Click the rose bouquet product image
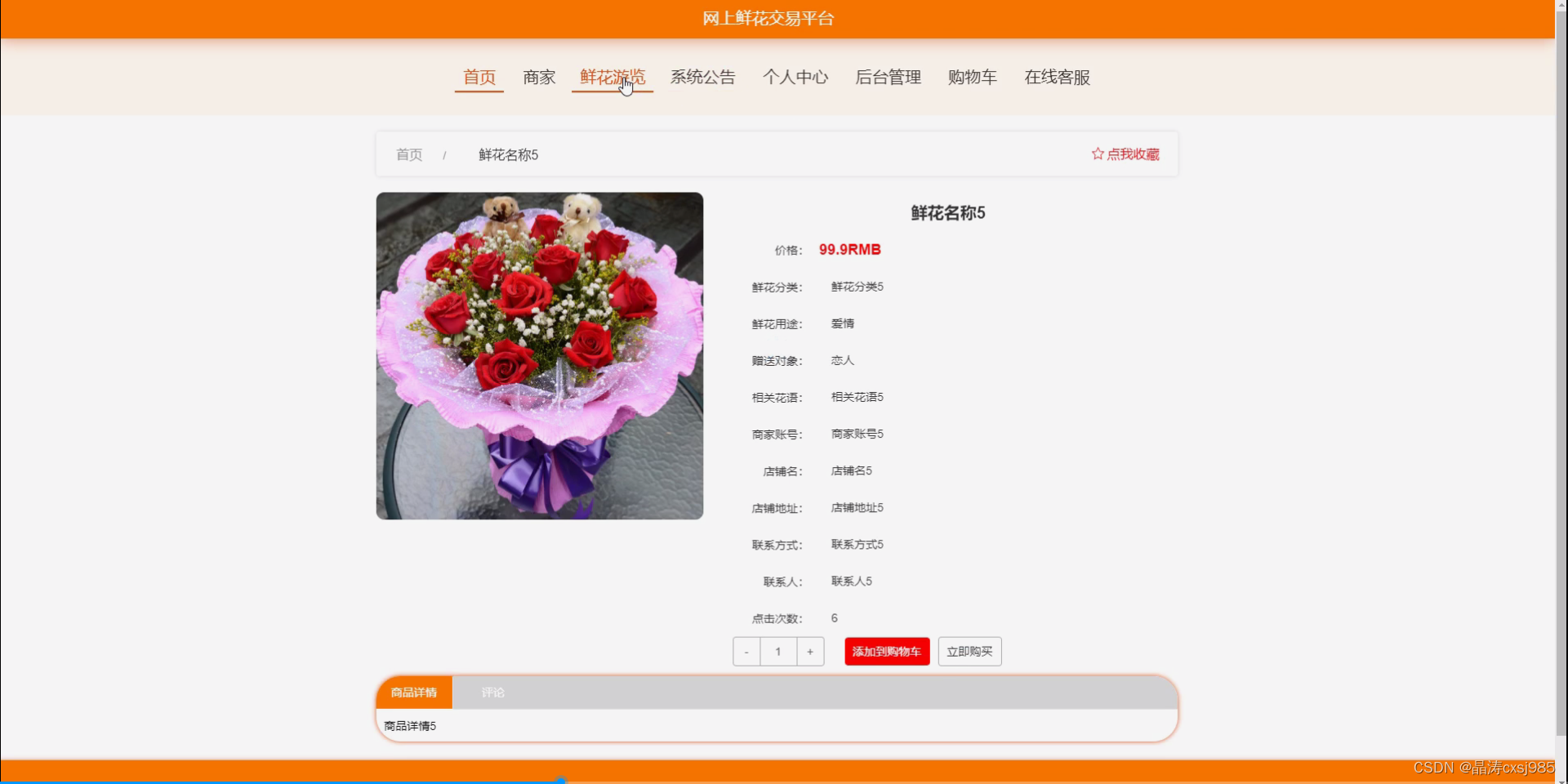The width and height of the screenshot is (1568, 784). (x=539, y=356)
